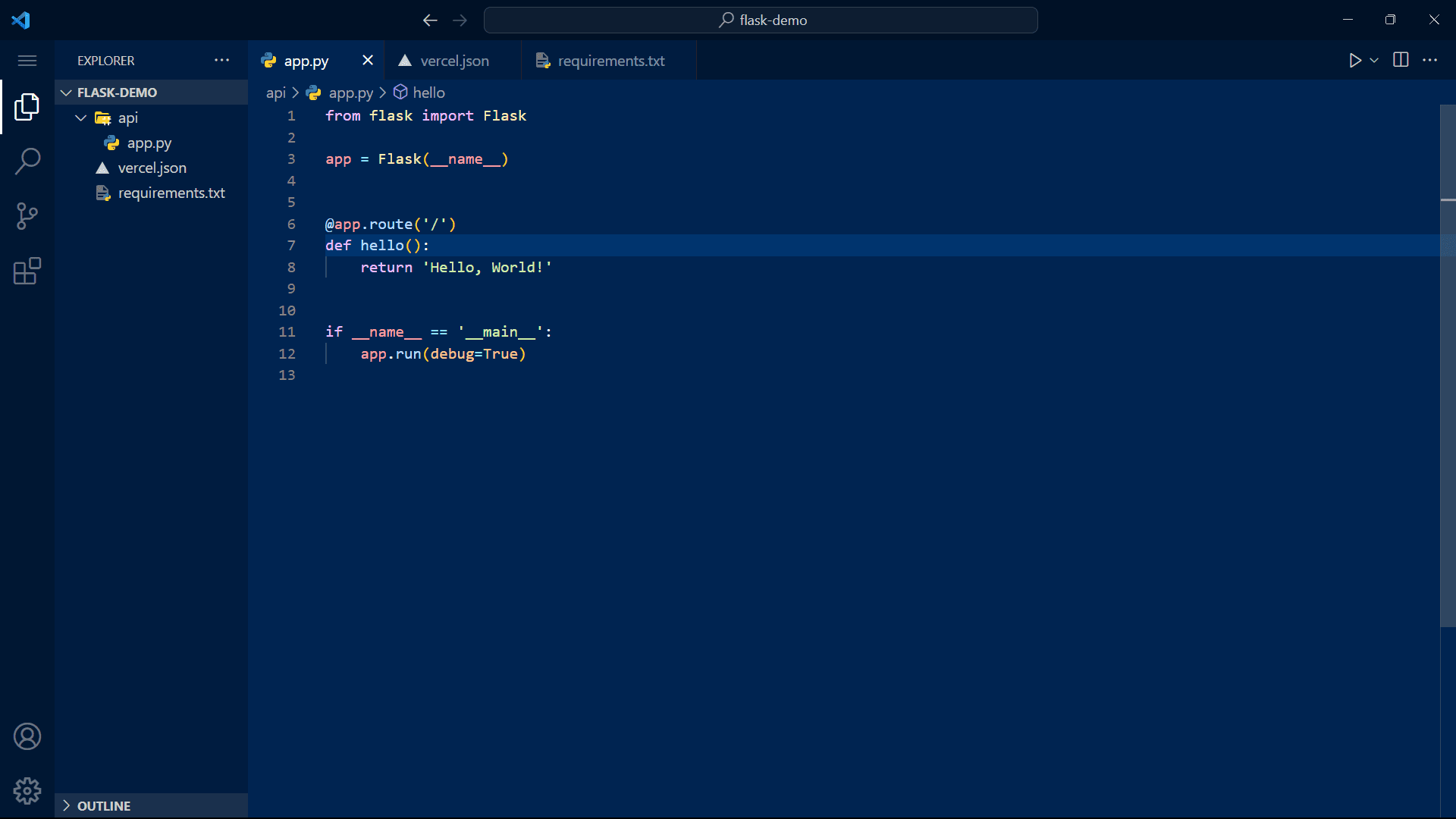Open the Source Control view
This screenshot has width=1456, height=819.
point(27,216)
